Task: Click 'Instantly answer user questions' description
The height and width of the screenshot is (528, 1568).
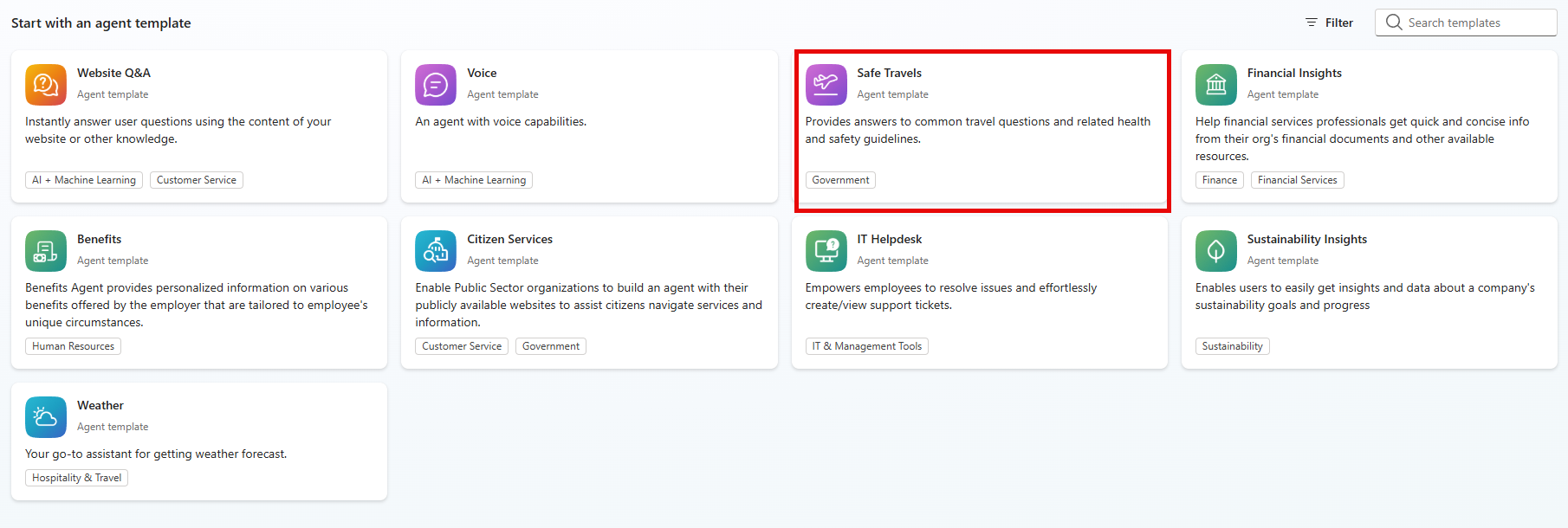Action: [x=178, y=130]
